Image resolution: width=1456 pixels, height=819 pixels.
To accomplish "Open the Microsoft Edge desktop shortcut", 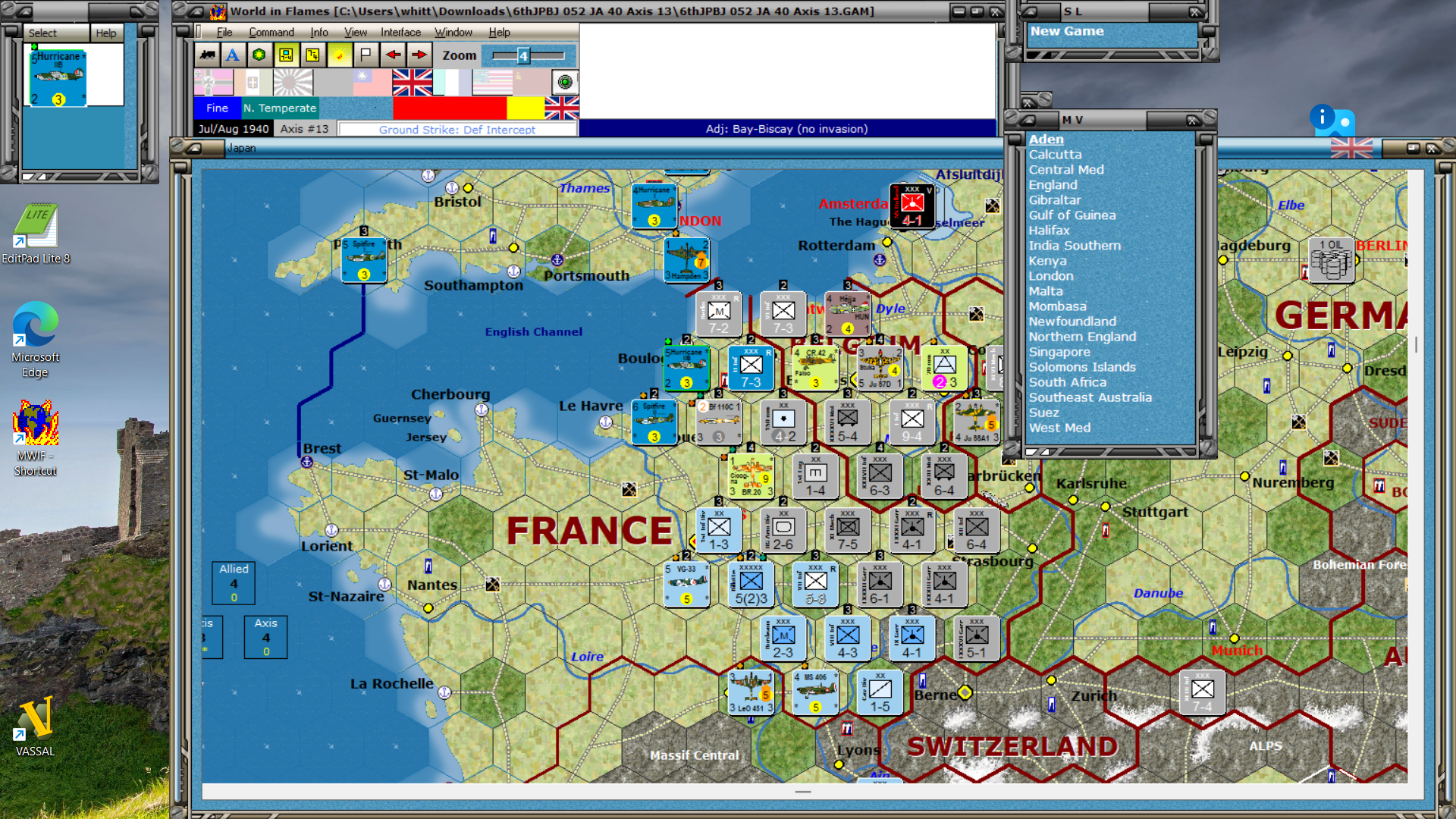I will 35,340.
